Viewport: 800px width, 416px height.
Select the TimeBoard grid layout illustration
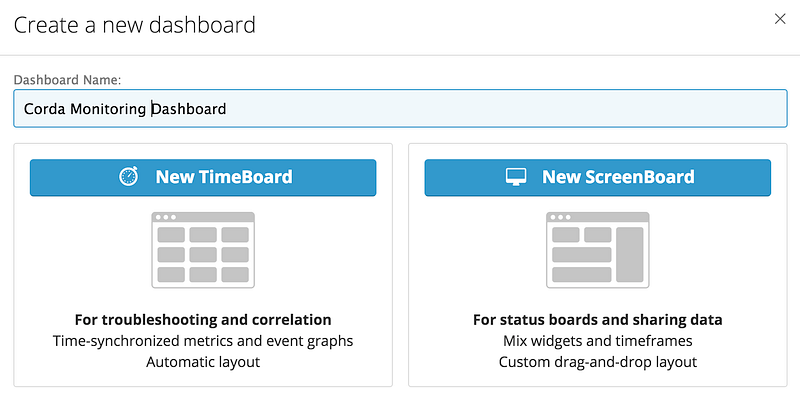tap(203, 250)
